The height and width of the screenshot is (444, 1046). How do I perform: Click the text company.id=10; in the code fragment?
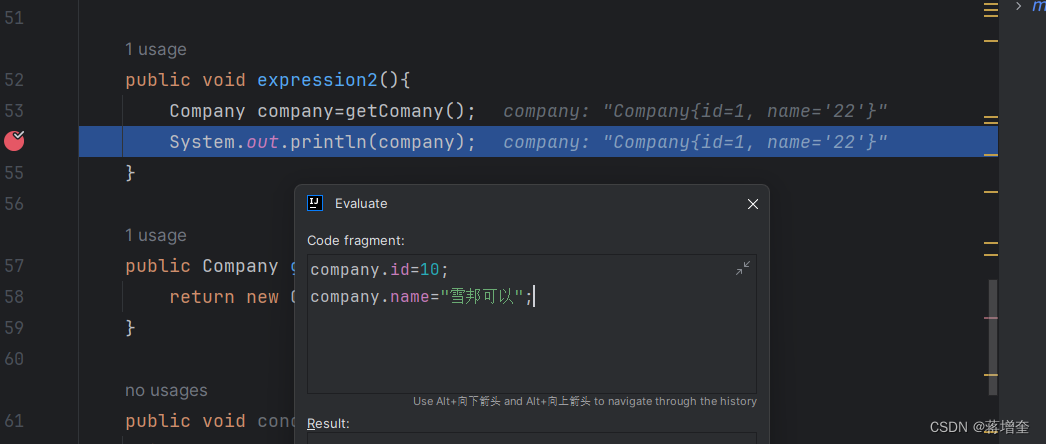(x=380, y=270)
